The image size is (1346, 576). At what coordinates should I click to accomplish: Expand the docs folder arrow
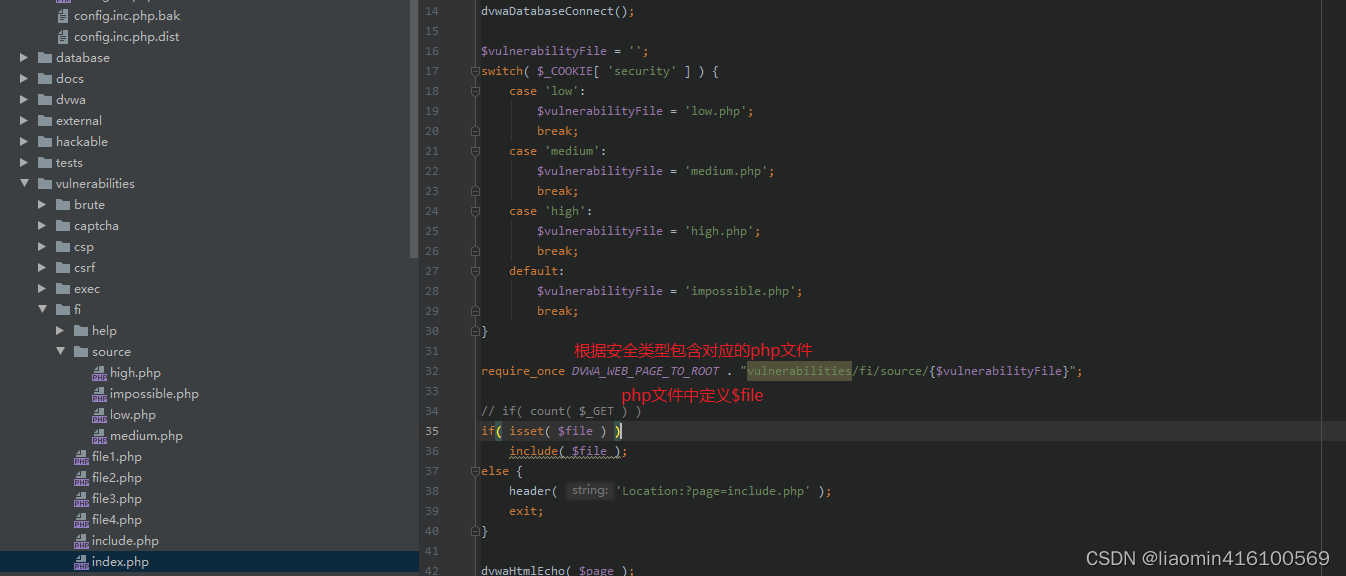[24, 79]
